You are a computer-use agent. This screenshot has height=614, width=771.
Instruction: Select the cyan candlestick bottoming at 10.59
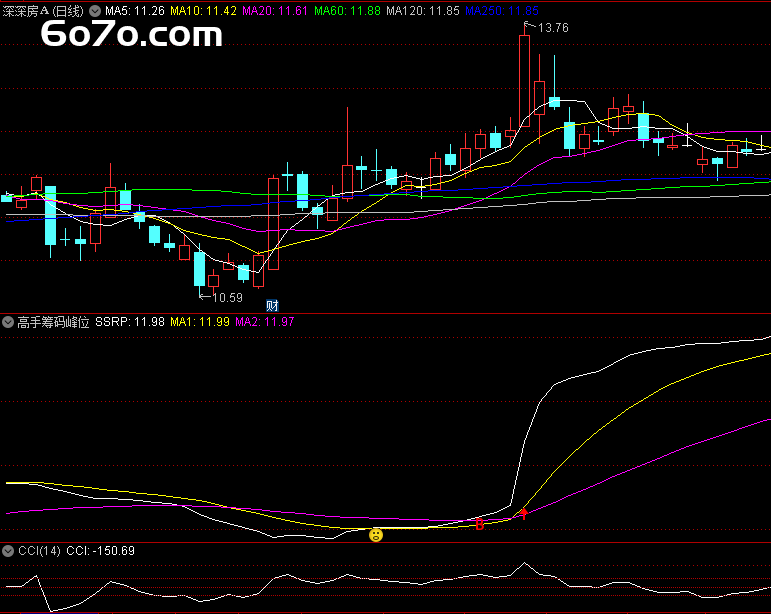(199, 269)
